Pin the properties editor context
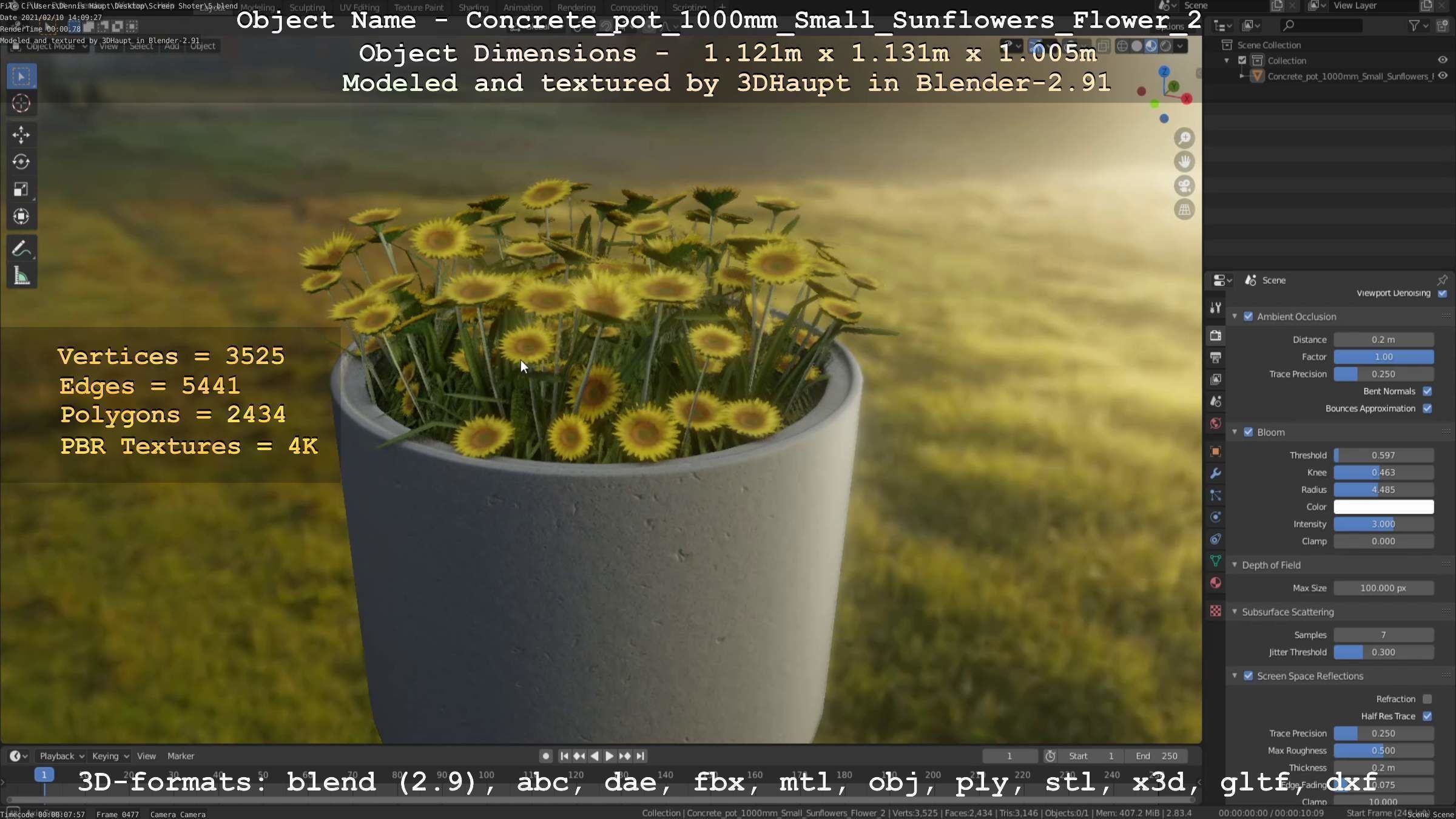This screenshot has height=819, width=1456. 1442,280
